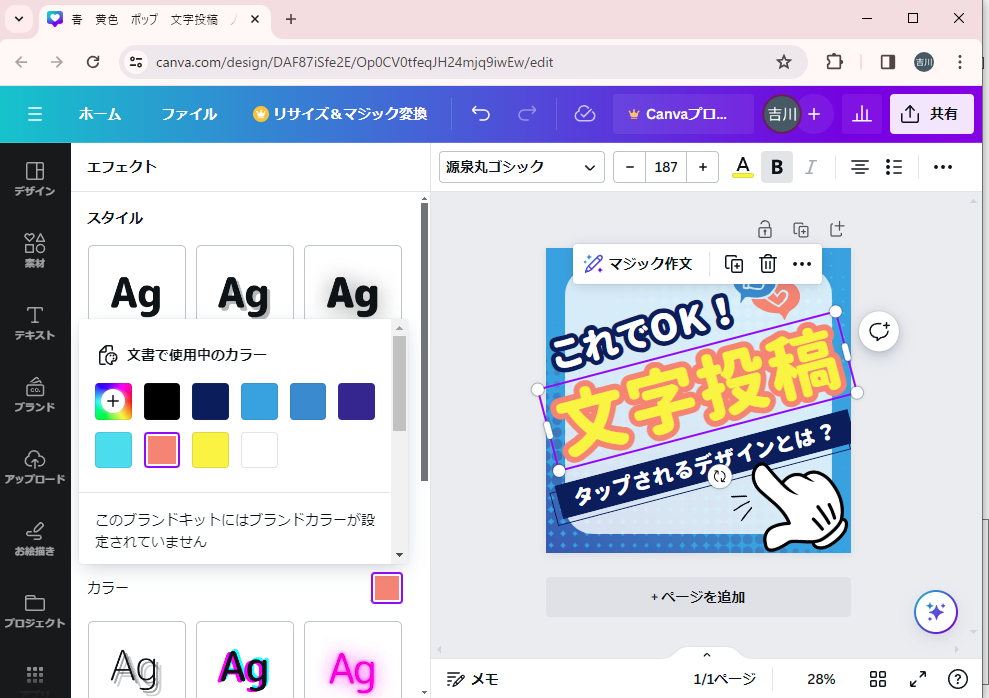Open the 28% zoom level menu

(x=821, y=679)
